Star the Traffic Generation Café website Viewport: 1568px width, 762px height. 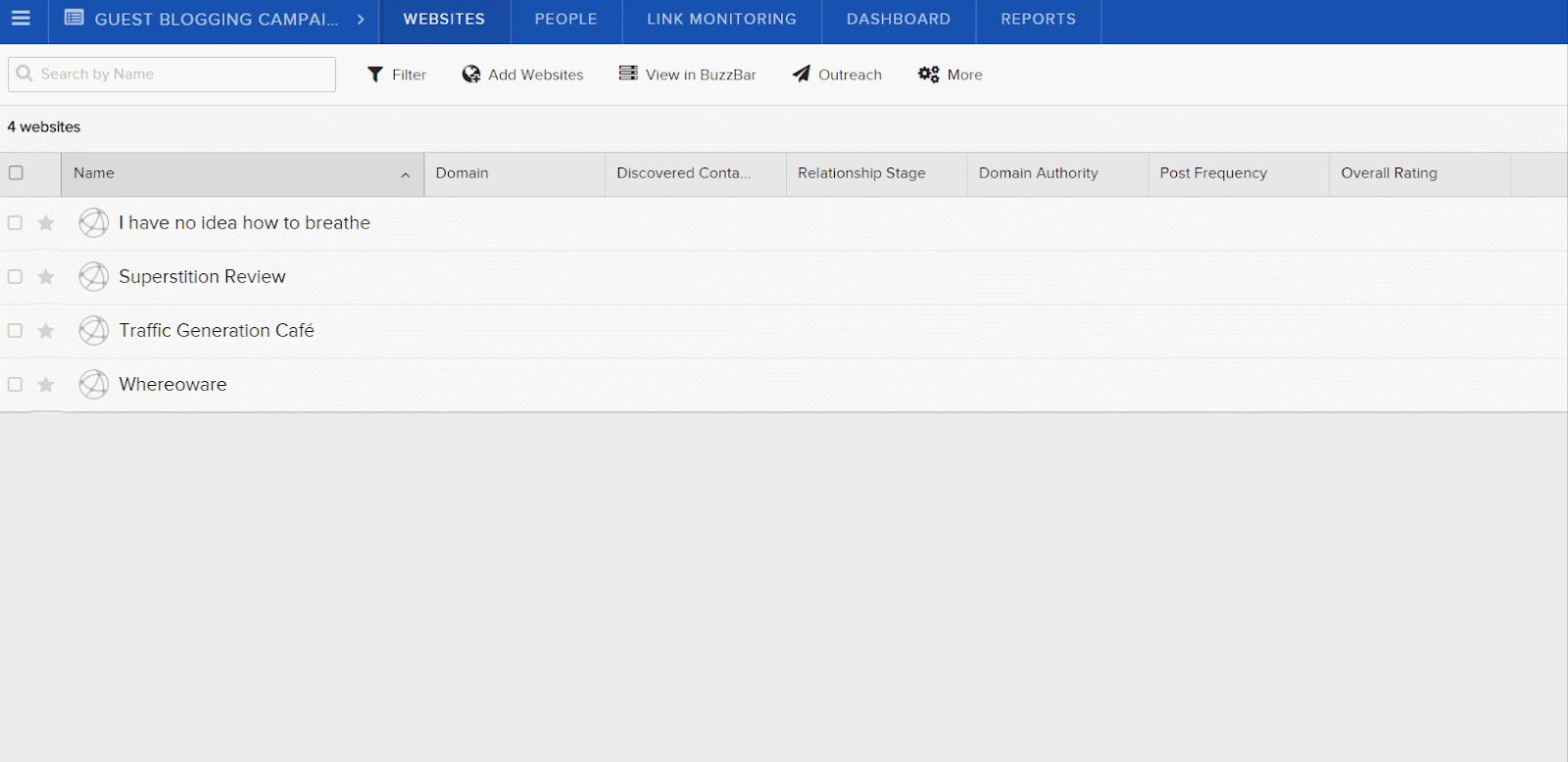click(x=46, y=331)
